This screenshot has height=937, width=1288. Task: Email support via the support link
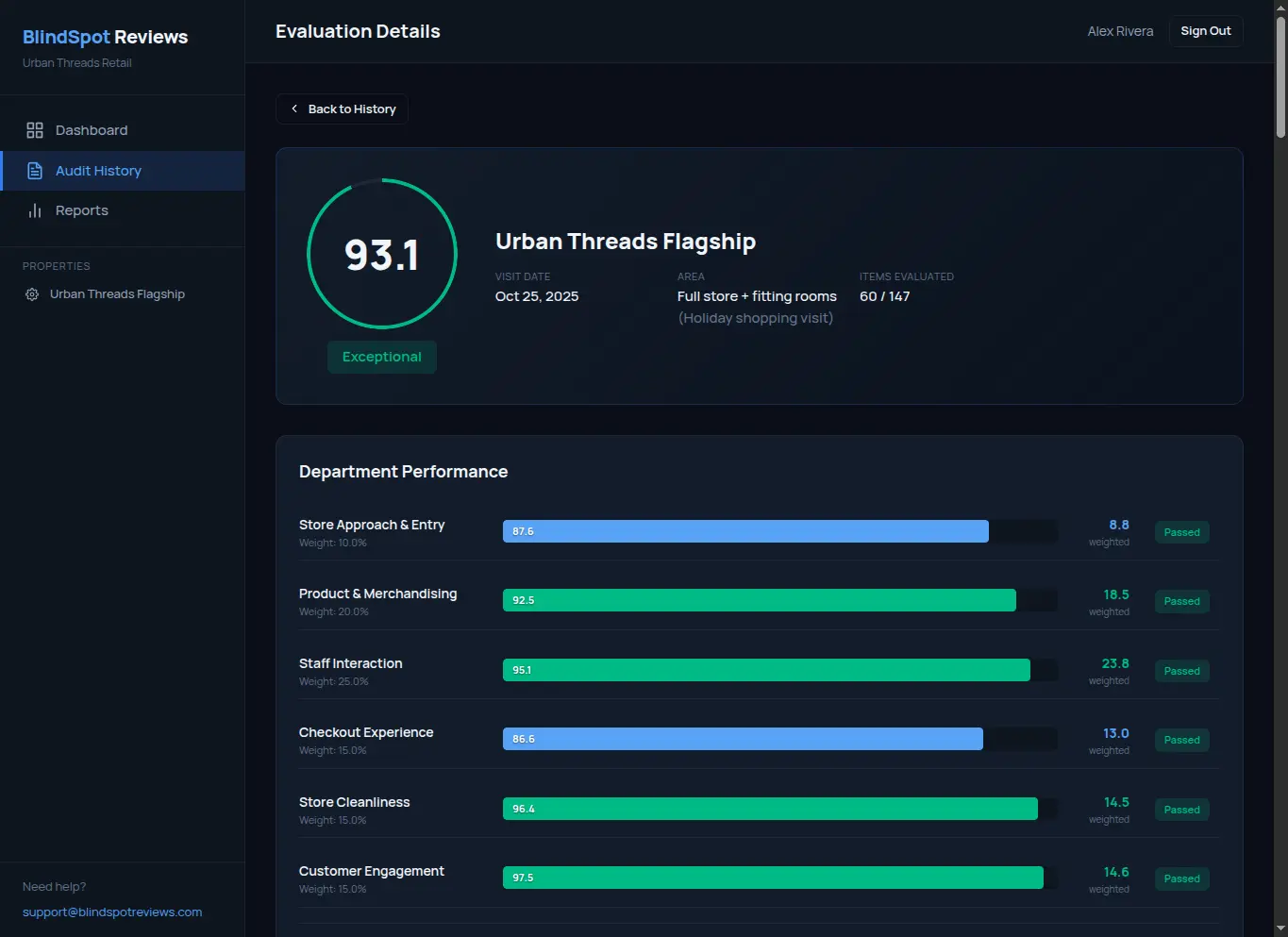pyautogui.click(x=112, y=912)
